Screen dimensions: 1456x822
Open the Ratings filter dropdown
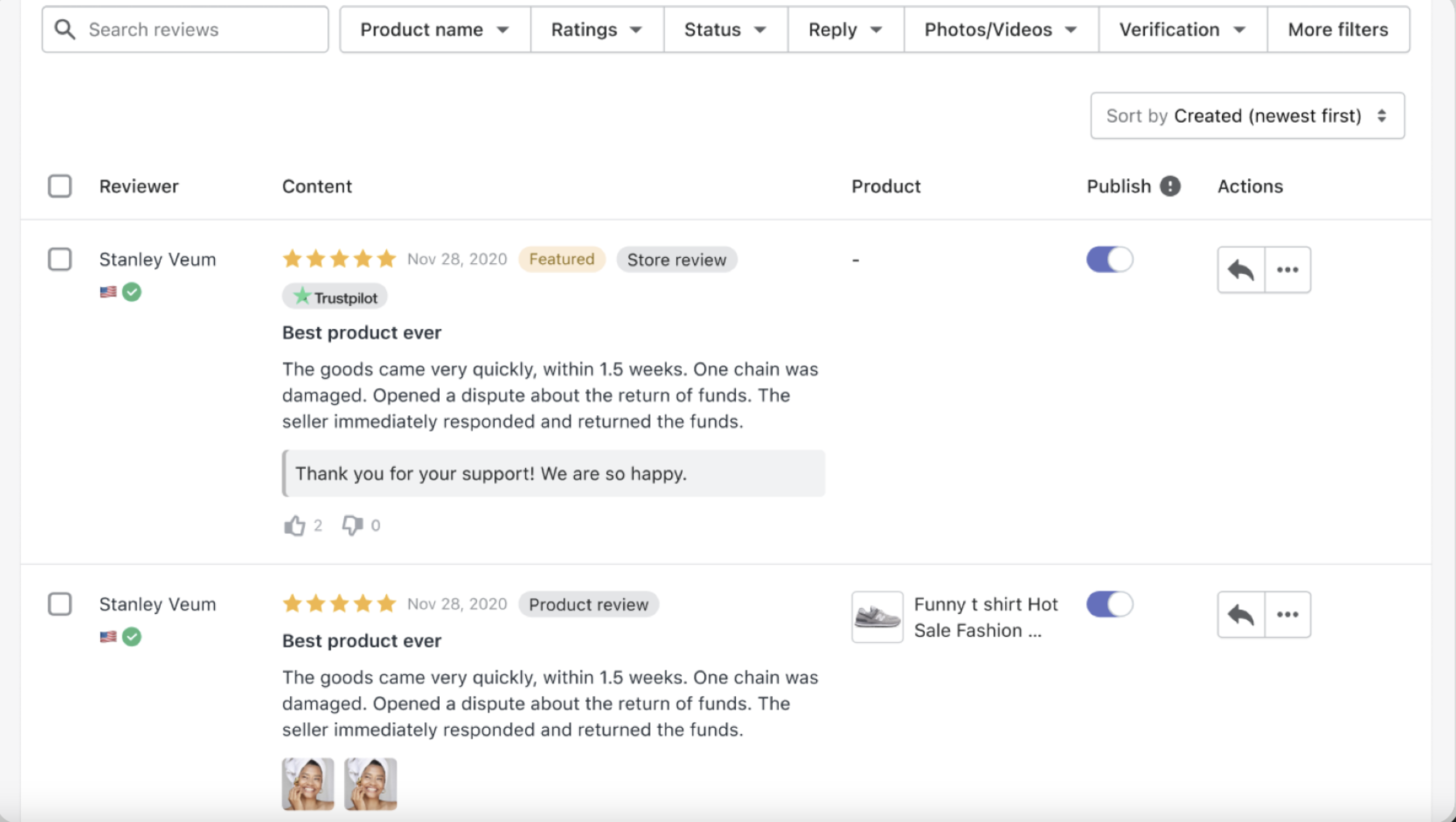click(596, 29)
